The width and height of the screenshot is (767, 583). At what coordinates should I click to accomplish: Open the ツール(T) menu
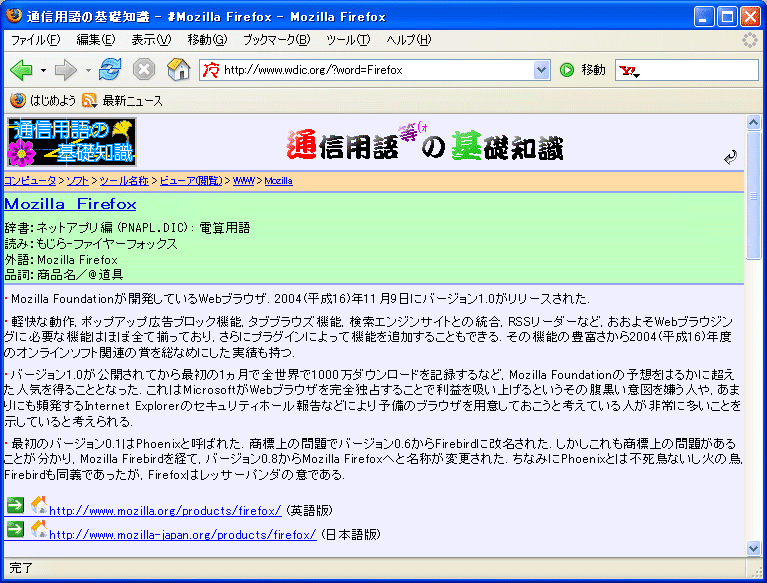[x=348, y=40]
